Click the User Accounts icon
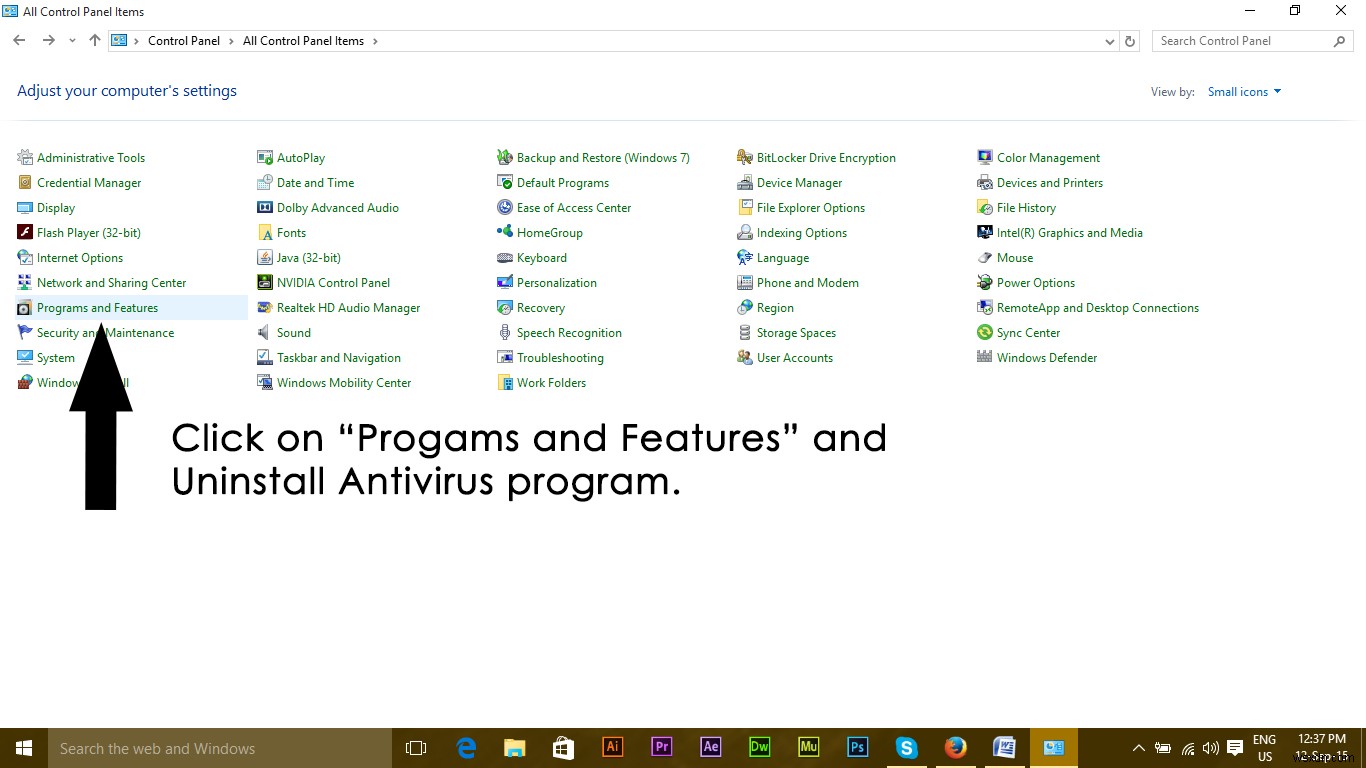 745,357
